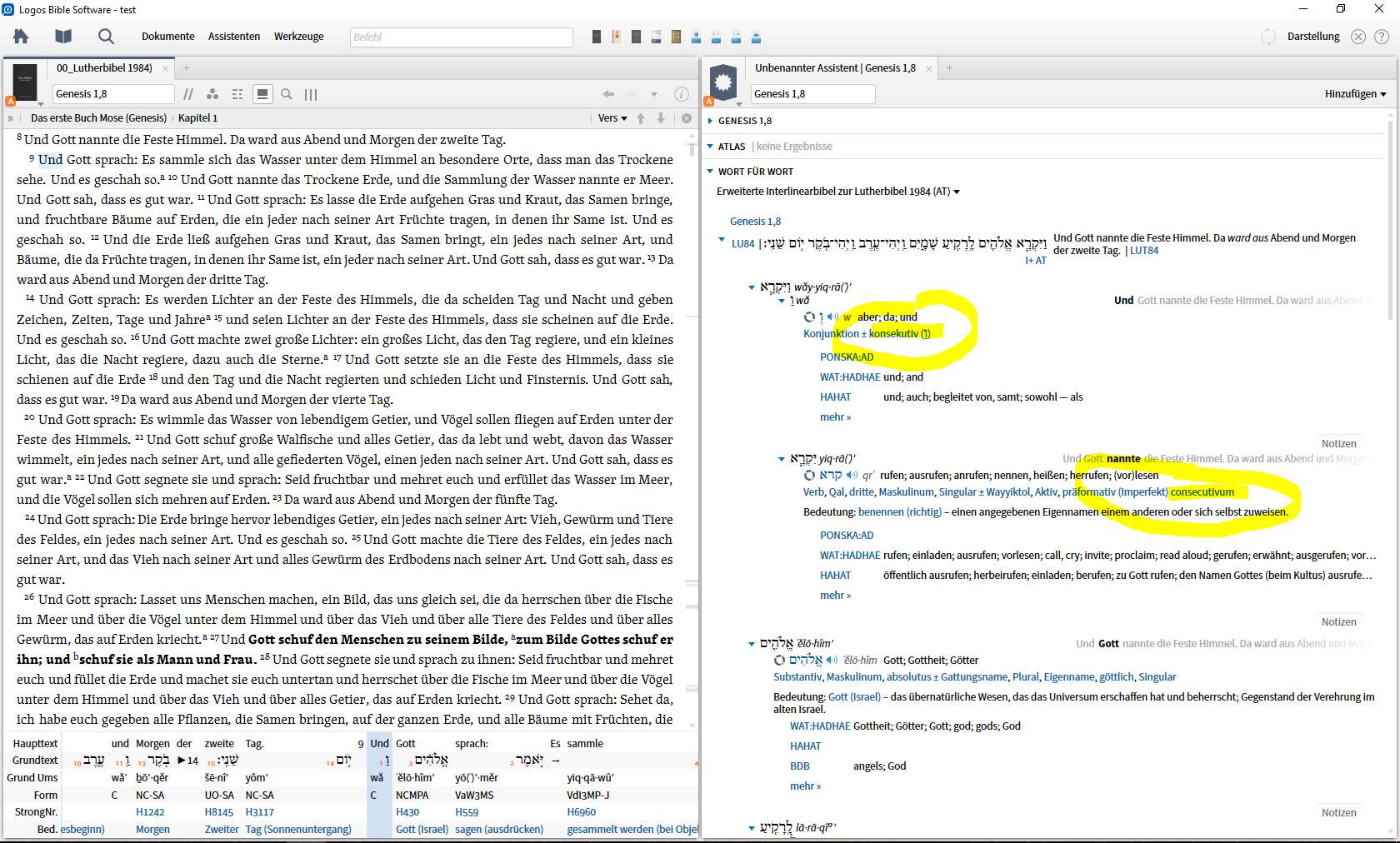
Task: Jump to next verse down arrow
Action: (x=661, y=118)
